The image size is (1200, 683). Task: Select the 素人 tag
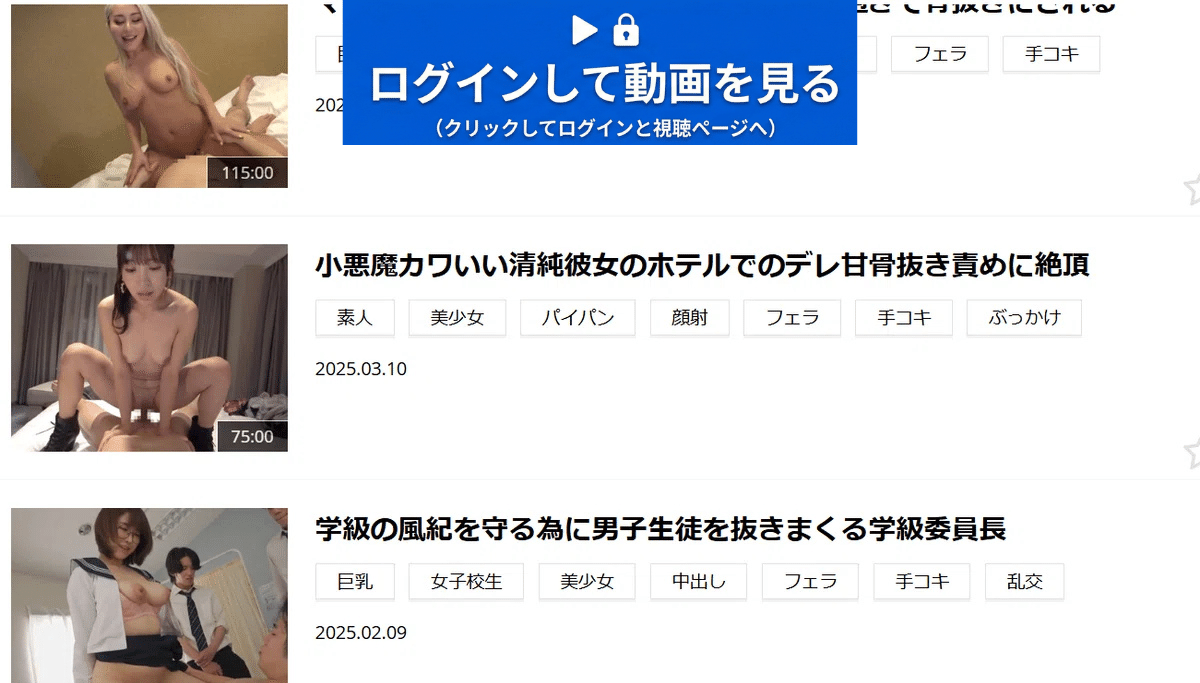(355, 318)
